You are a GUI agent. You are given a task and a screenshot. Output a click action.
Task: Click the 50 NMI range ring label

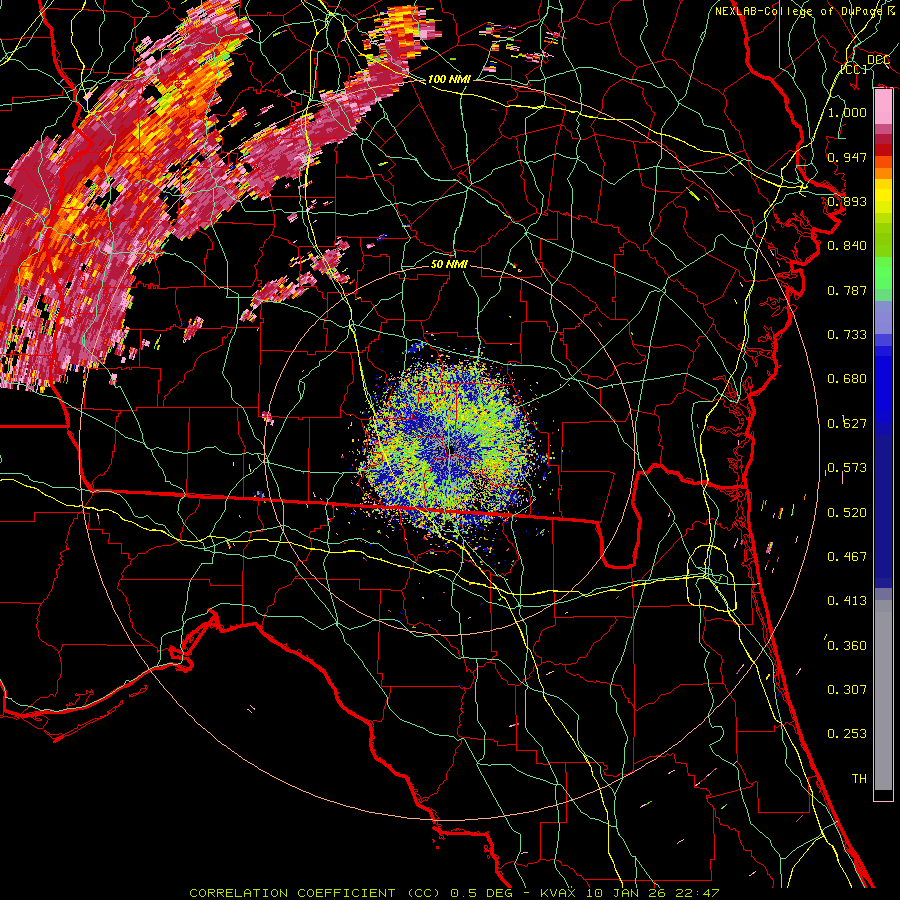coord(449,264)
